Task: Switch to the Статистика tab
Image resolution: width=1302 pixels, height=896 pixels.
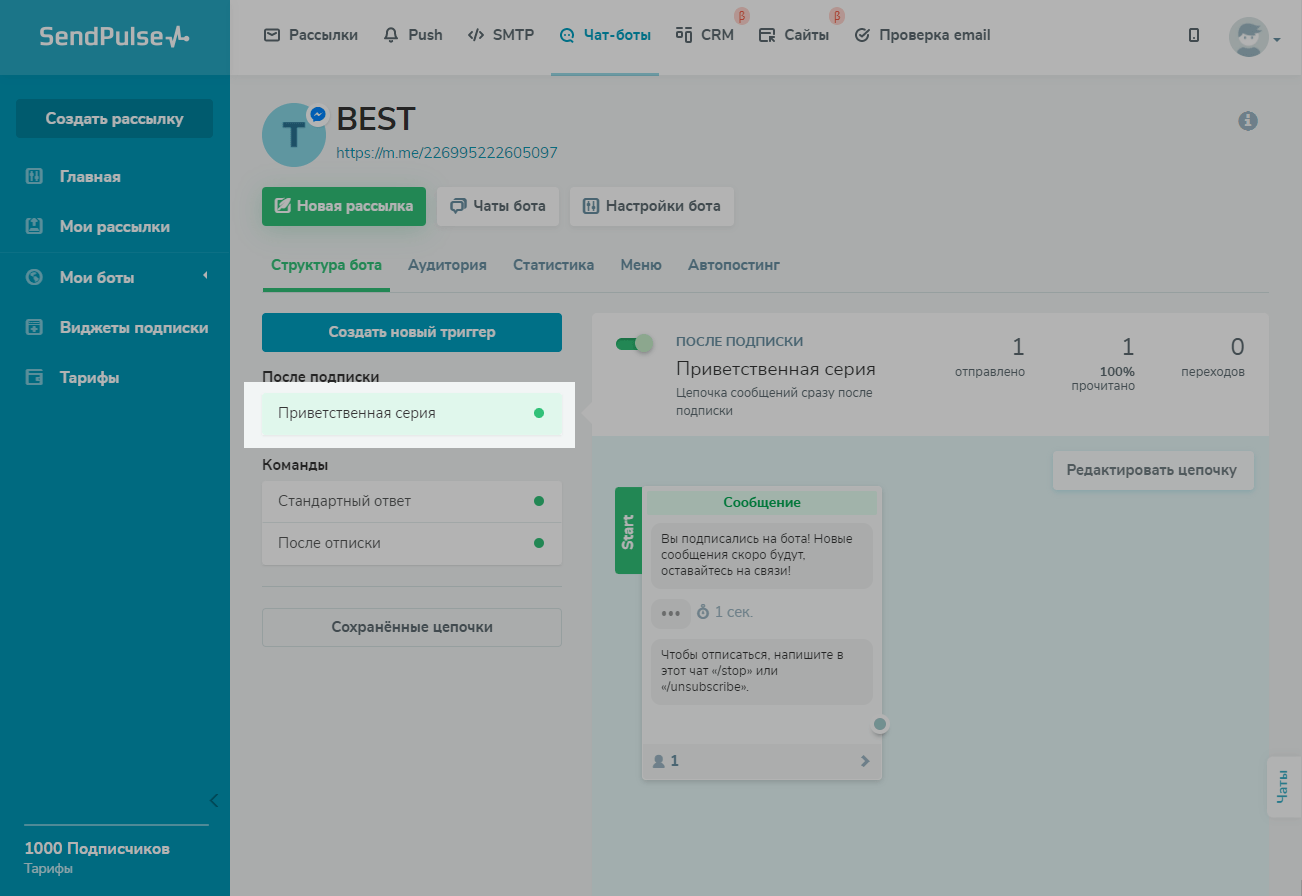Action: tap(554, 265)
